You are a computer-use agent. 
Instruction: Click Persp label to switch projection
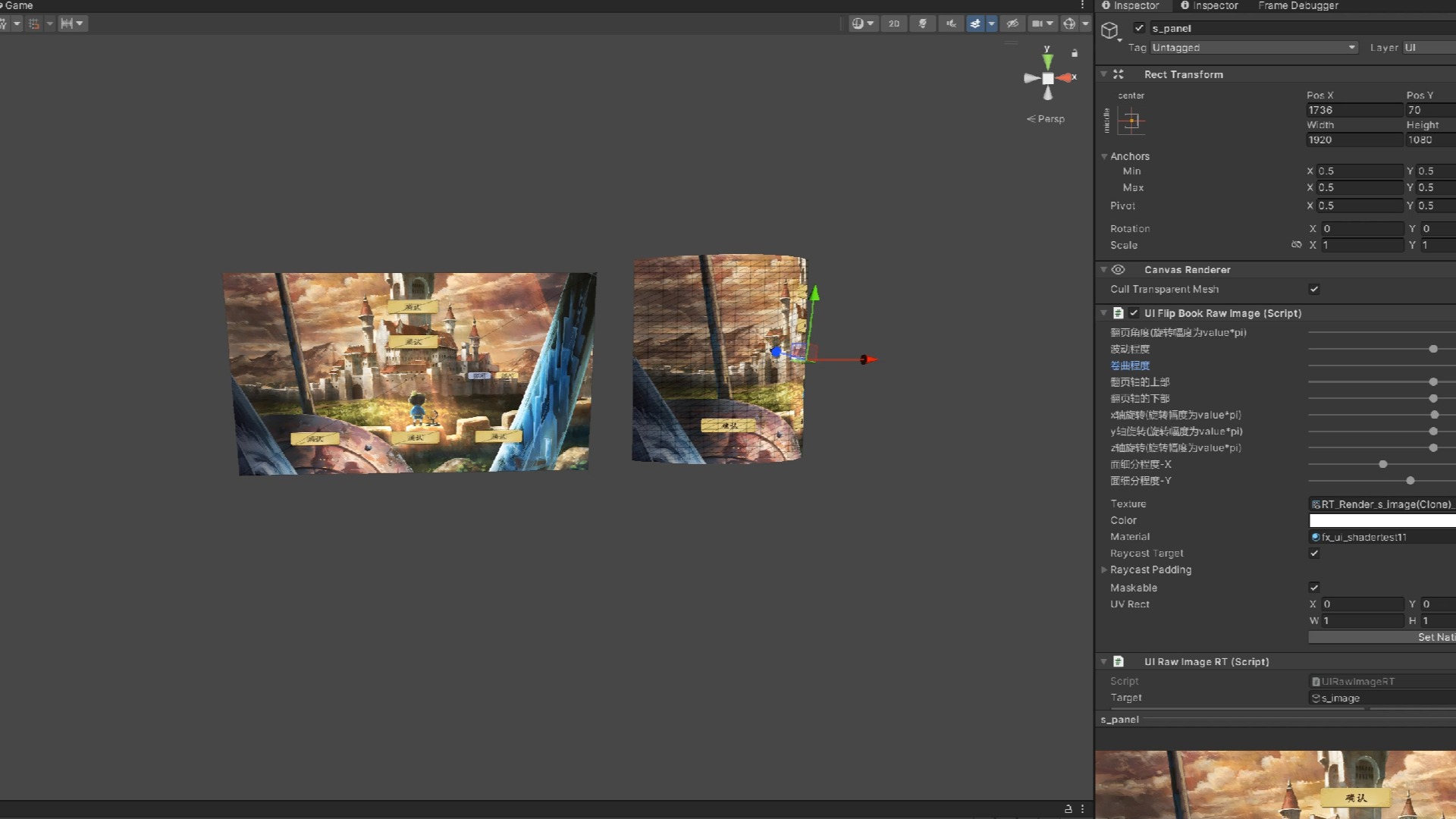[1050, 119]
